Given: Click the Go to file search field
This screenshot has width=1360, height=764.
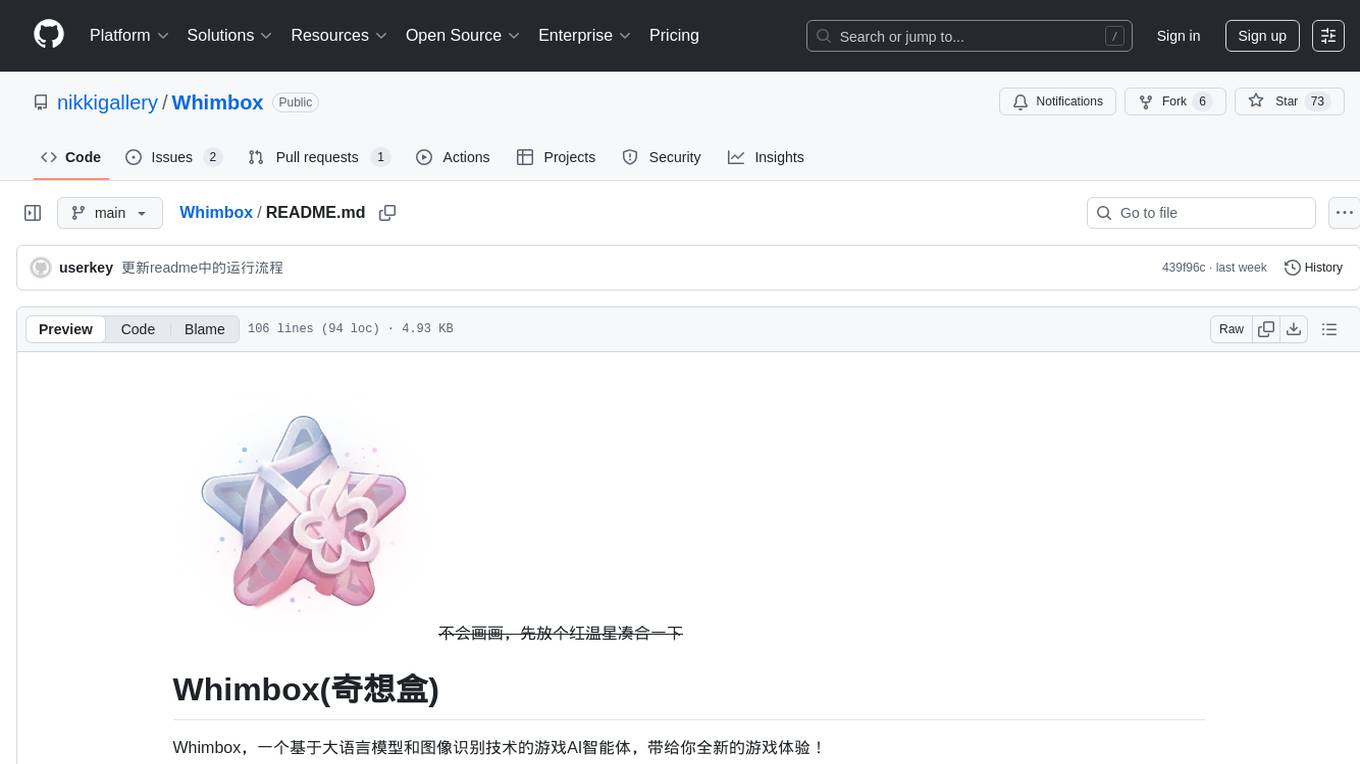Looking at the screenshot, I should click(x=1200, y=213).
